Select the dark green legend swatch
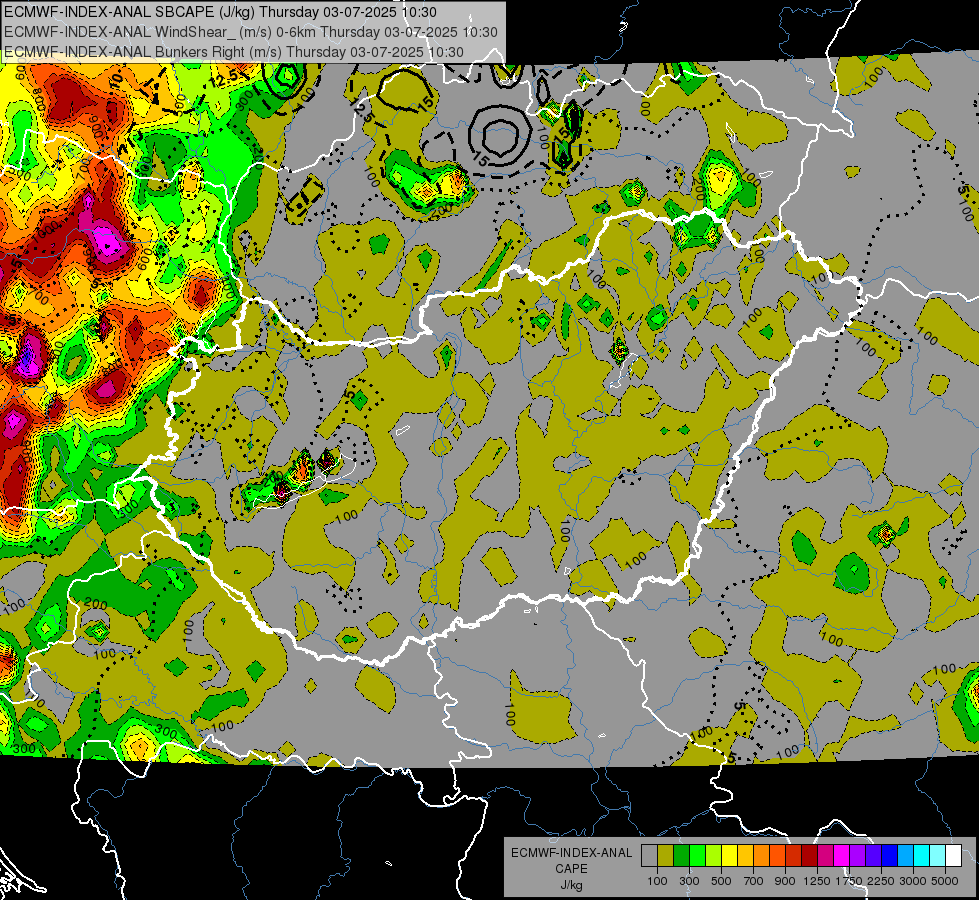The image size is (979, 900). point(681,855)
